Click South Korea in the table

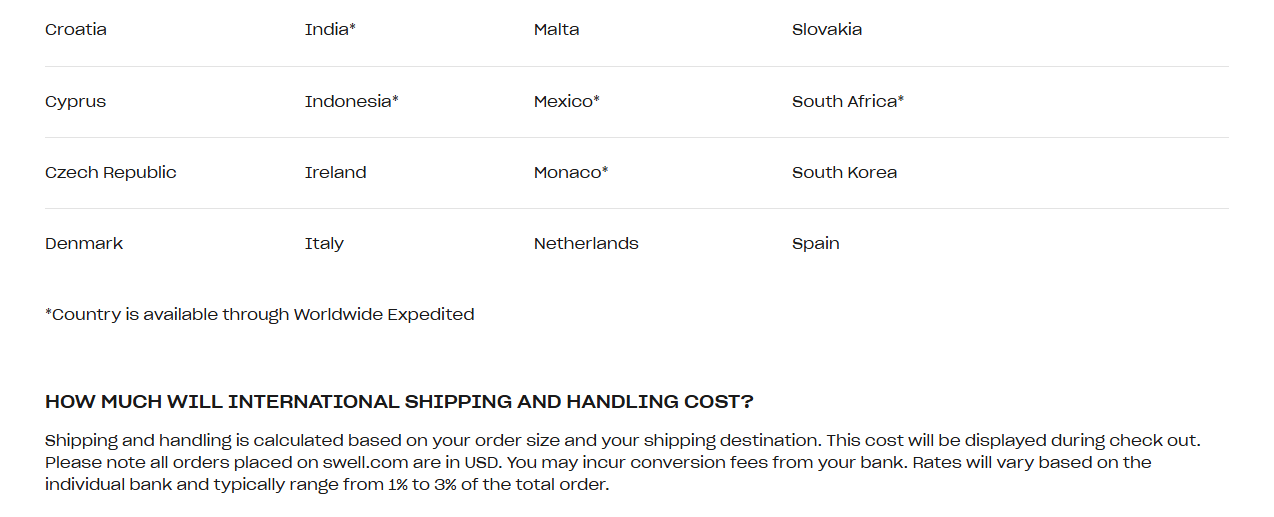844,172
